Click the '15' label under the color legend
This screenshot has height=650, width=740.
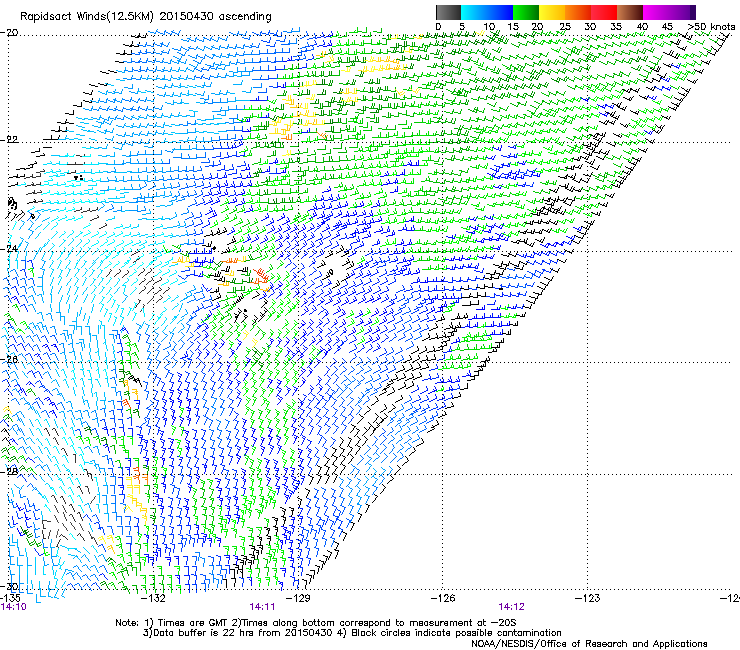click(513, 27)
